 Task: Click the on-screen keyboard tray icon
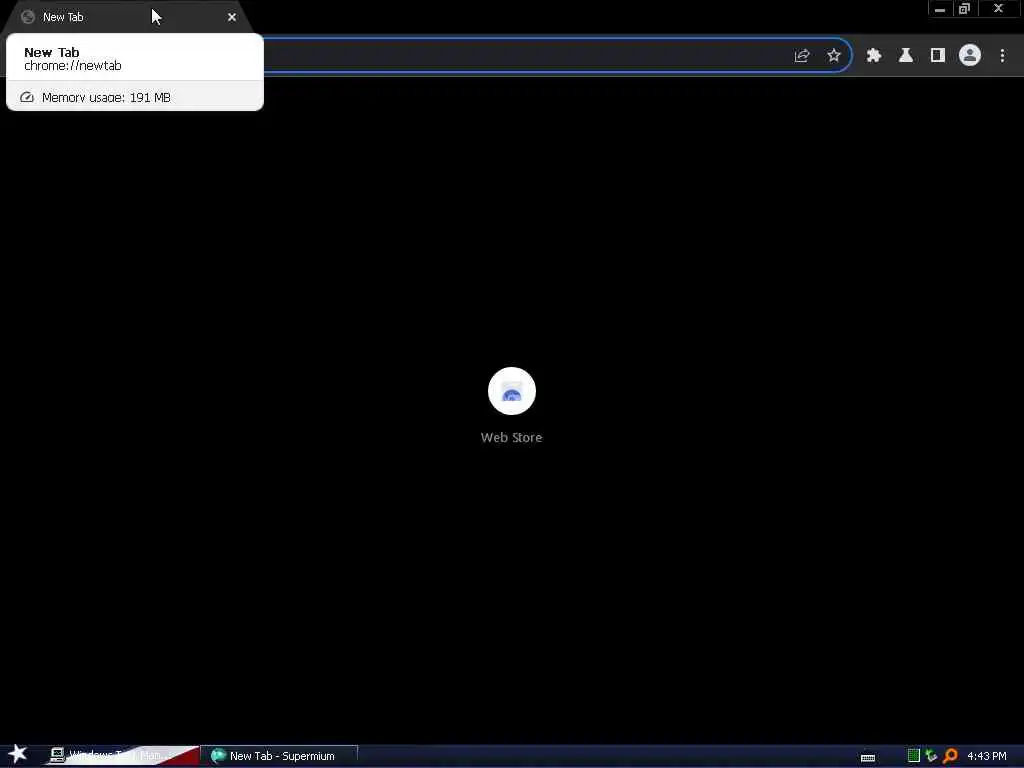pyautogui.click(x=867, y=757)
